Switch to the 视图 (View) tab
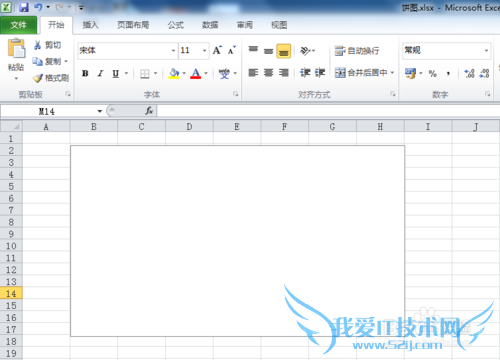 tap(279, 25)
